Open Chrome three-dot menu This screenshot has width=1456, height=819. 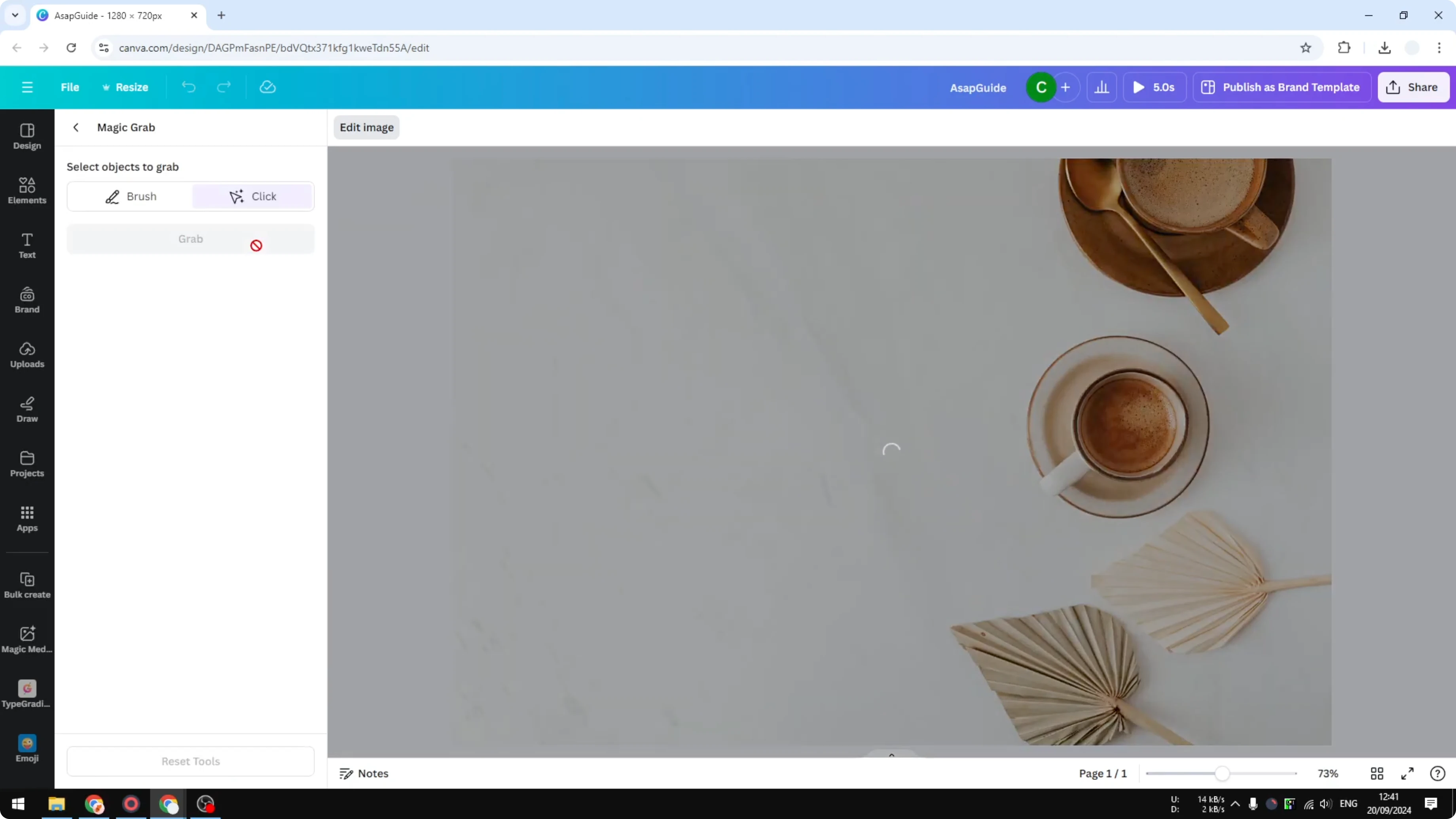pyautogui.click(x=1439, y=47)
